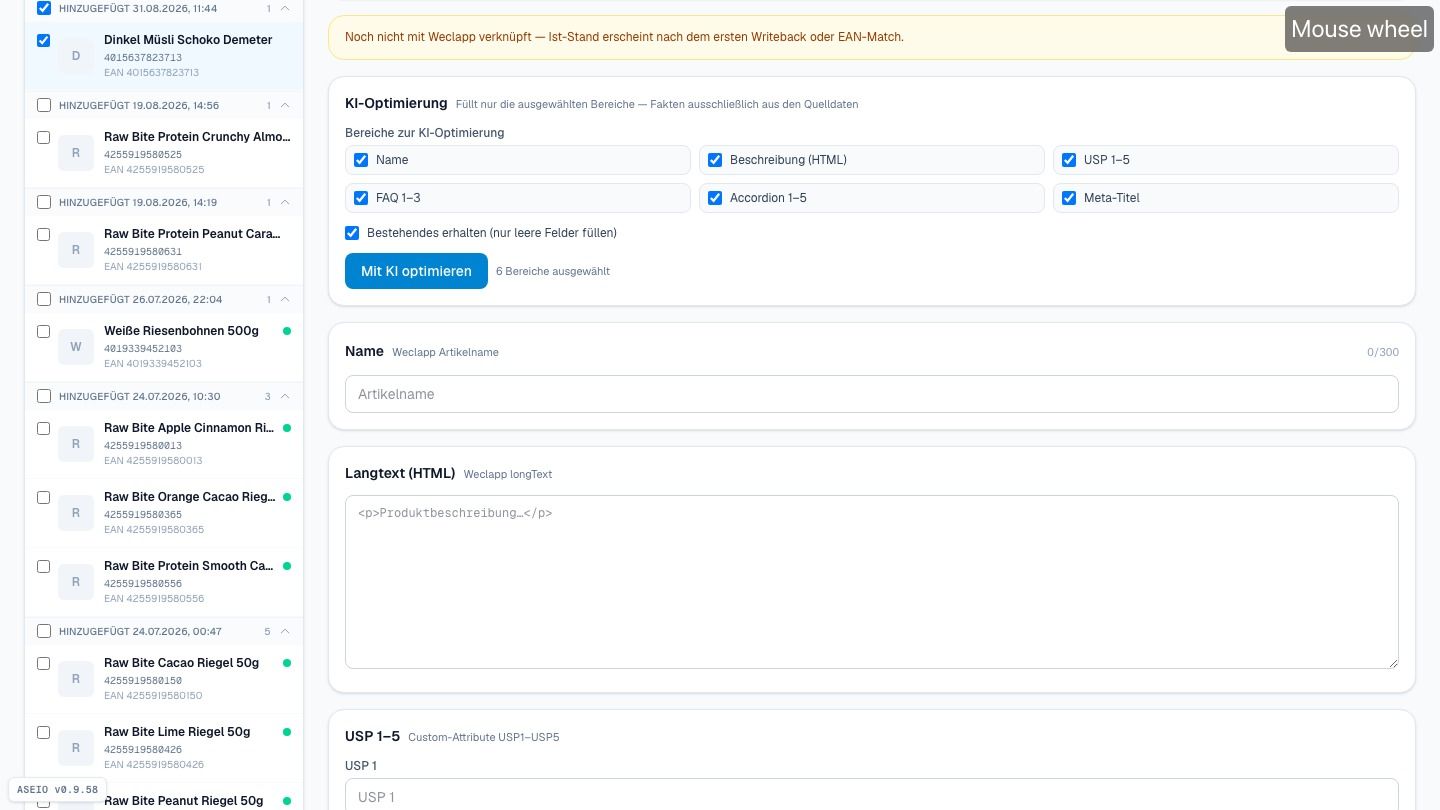
Task: Check the group added 24.07.2026, 00:47
Action: (43, 631)
